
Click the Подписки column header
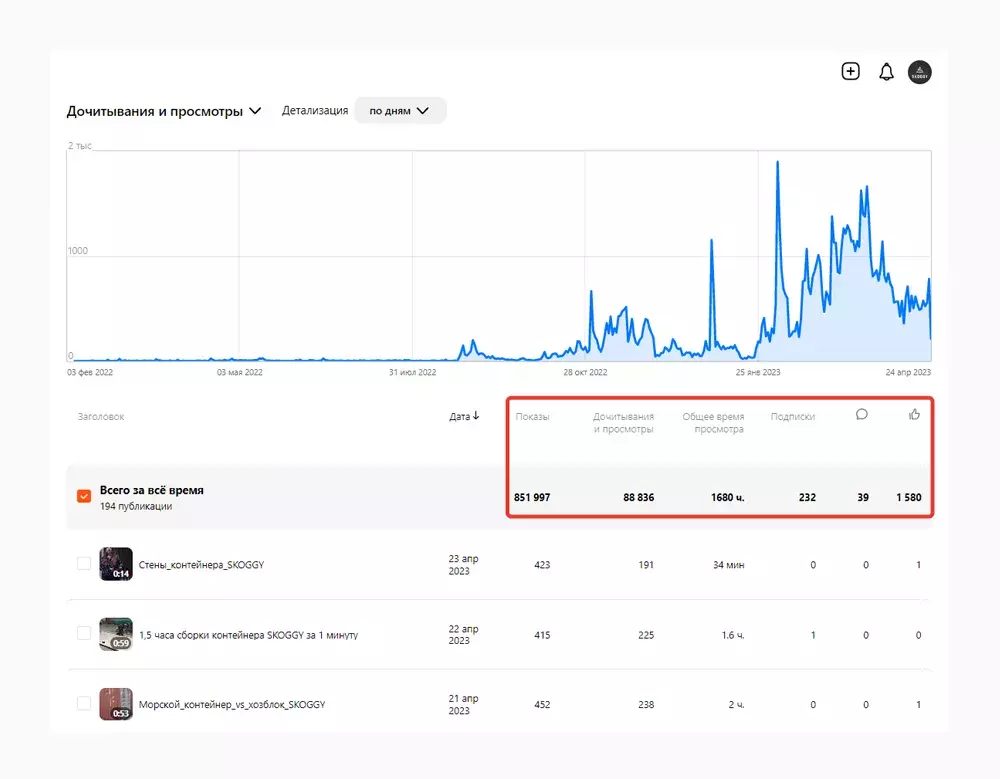793,416
